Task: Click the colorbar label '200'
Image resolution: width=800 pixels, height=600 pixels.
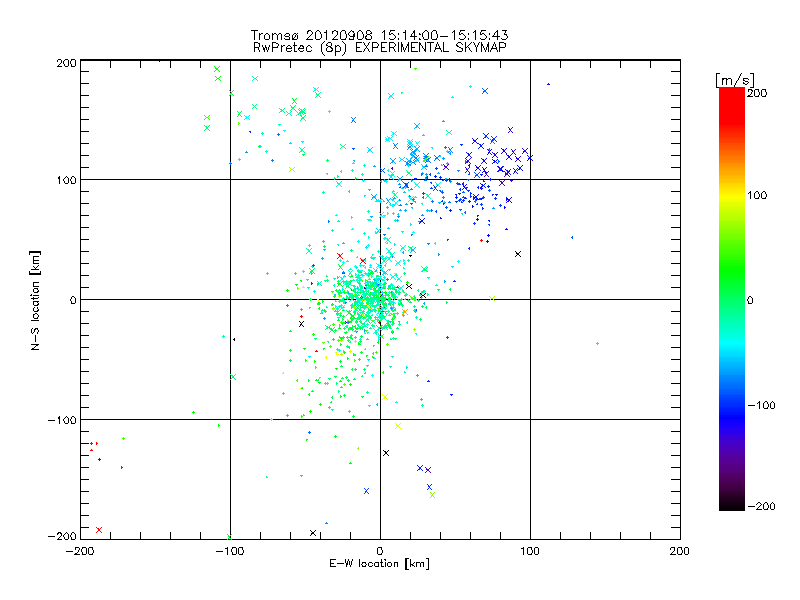Action: coord(757,93)
